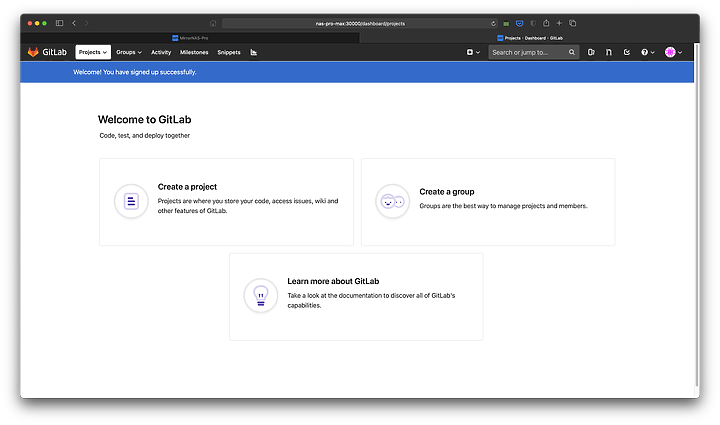Open the user avatar menu
The width and height of the screenshot is (720, 425).
click(x=673, y=52)
